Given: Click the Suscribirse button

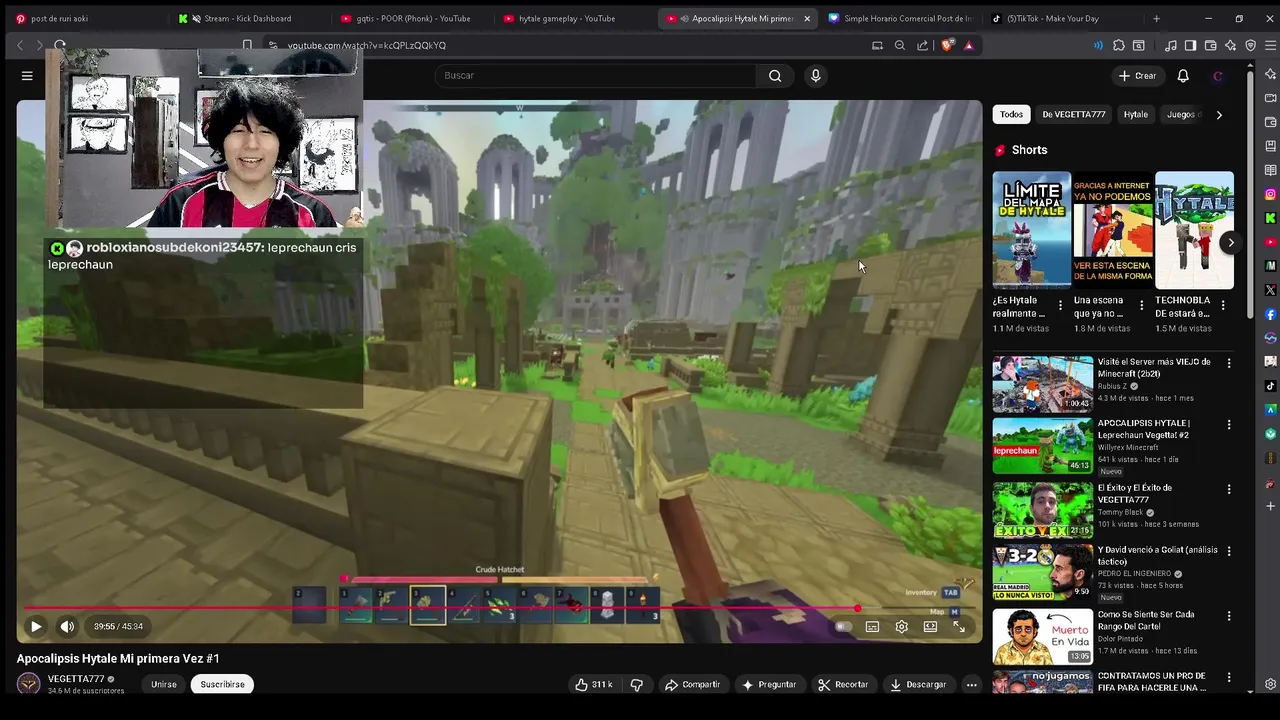Looking at the screenshot, I should [x=222, y=685].
